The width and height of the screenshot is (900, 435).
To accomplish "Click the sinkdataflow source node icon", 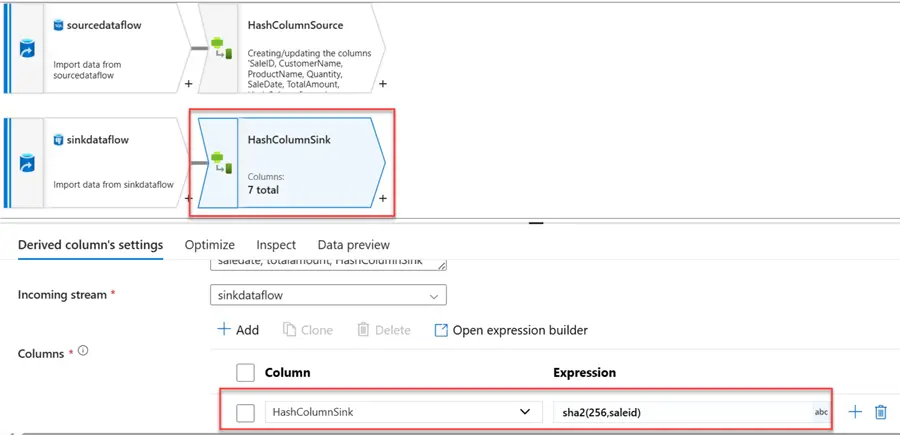I will 28,162.
